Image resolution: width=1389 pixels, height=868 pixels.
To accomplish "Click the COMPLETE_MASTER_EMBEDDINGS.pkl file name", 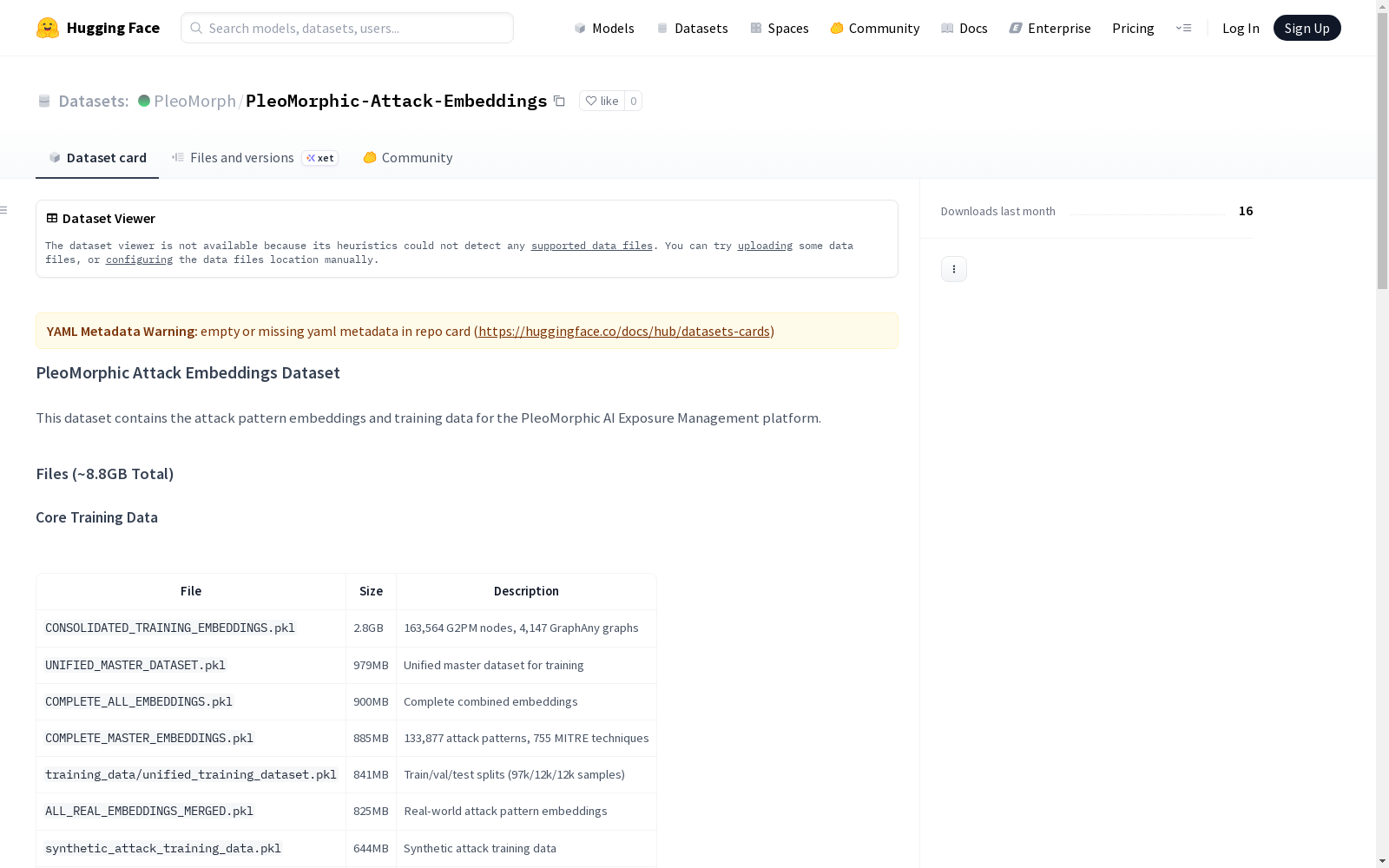I will pyautogui.click(x=149, y=738).
